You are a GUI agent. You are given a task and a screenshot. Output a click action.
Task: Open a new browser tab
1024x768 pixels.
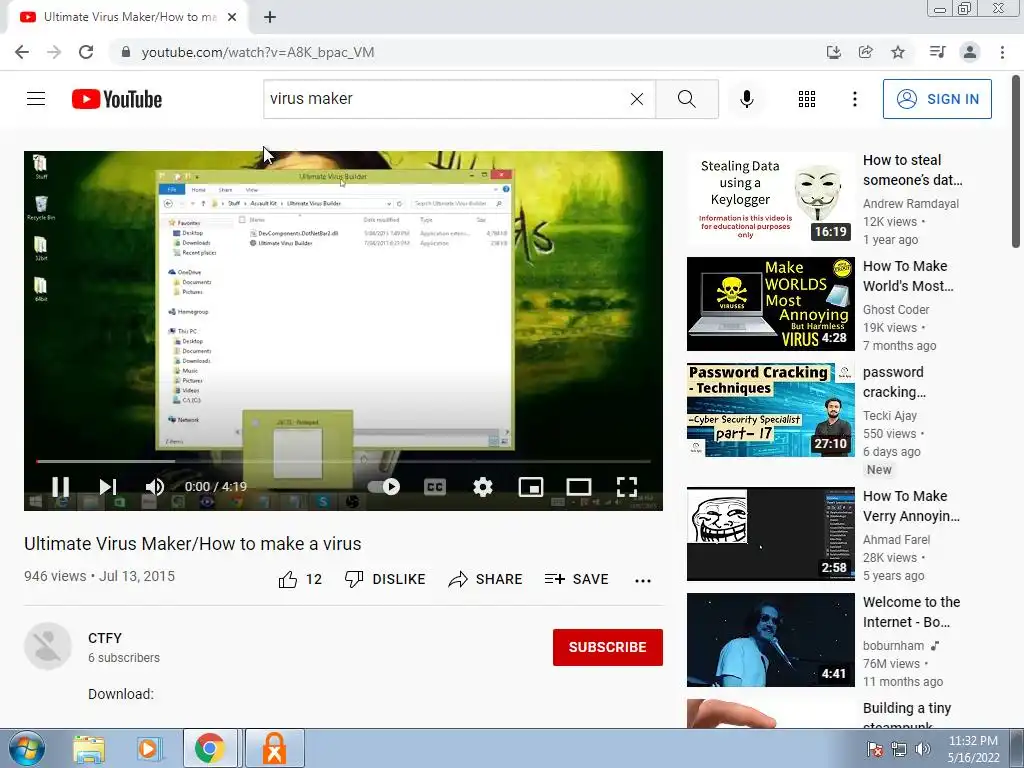pos(270,17)
